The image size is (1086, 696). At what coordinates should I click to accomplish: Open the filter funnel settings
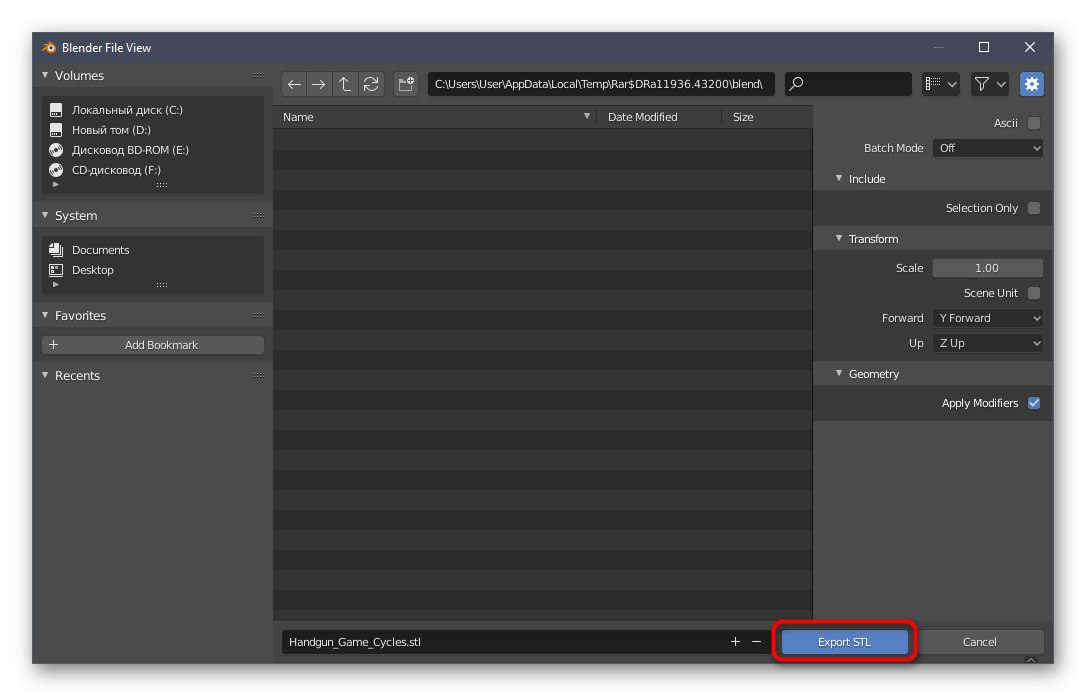[x=981, y=84]
